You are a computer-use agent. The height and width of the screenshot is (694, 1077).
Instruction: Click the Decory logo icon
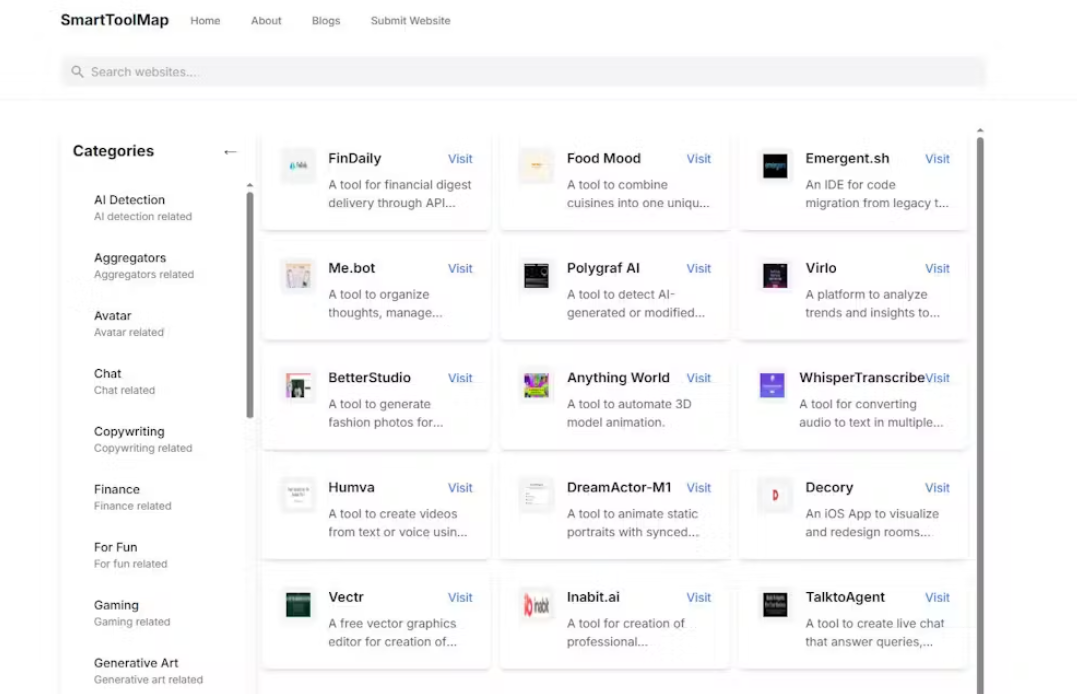point(775,495)
